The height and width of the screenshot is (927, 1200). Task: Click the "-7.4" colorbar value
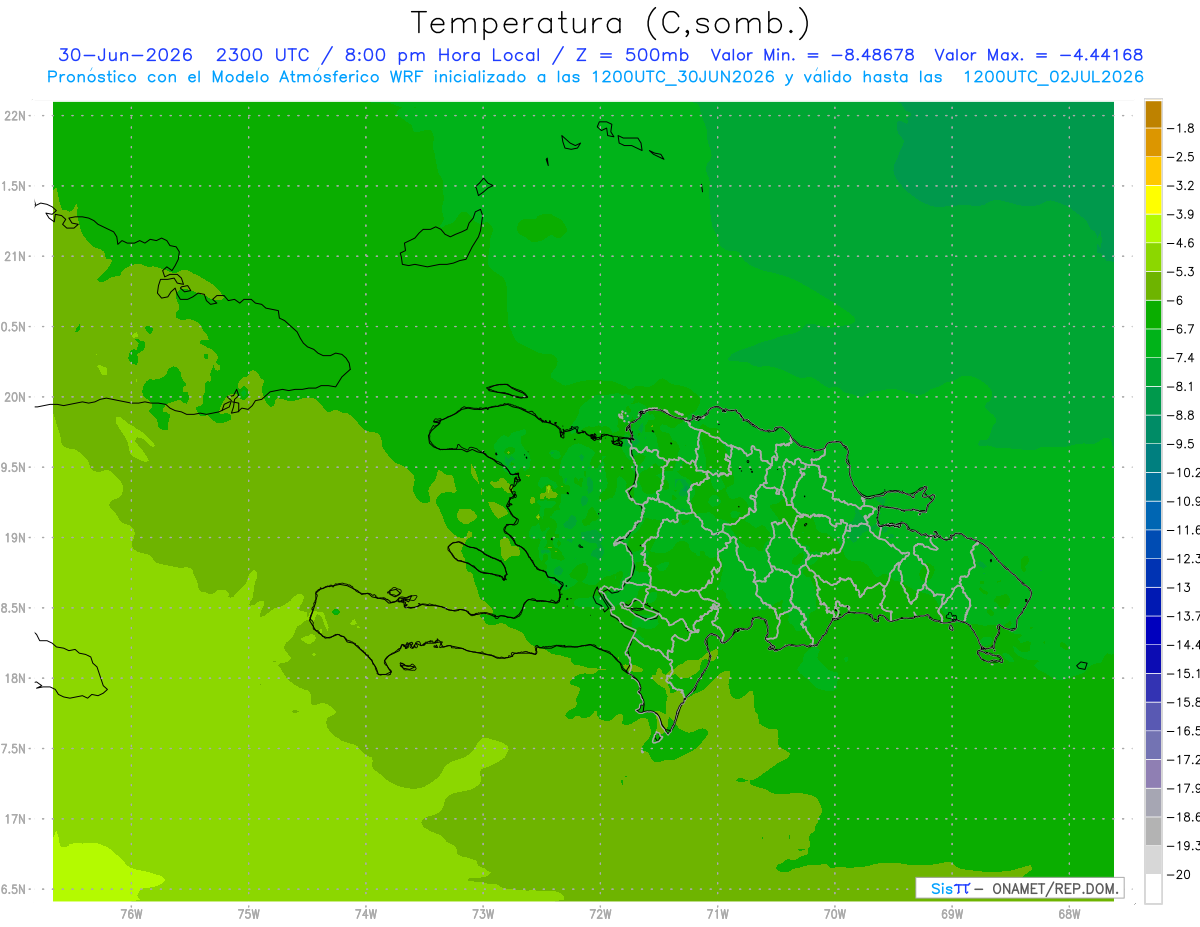pos(1182,357)
